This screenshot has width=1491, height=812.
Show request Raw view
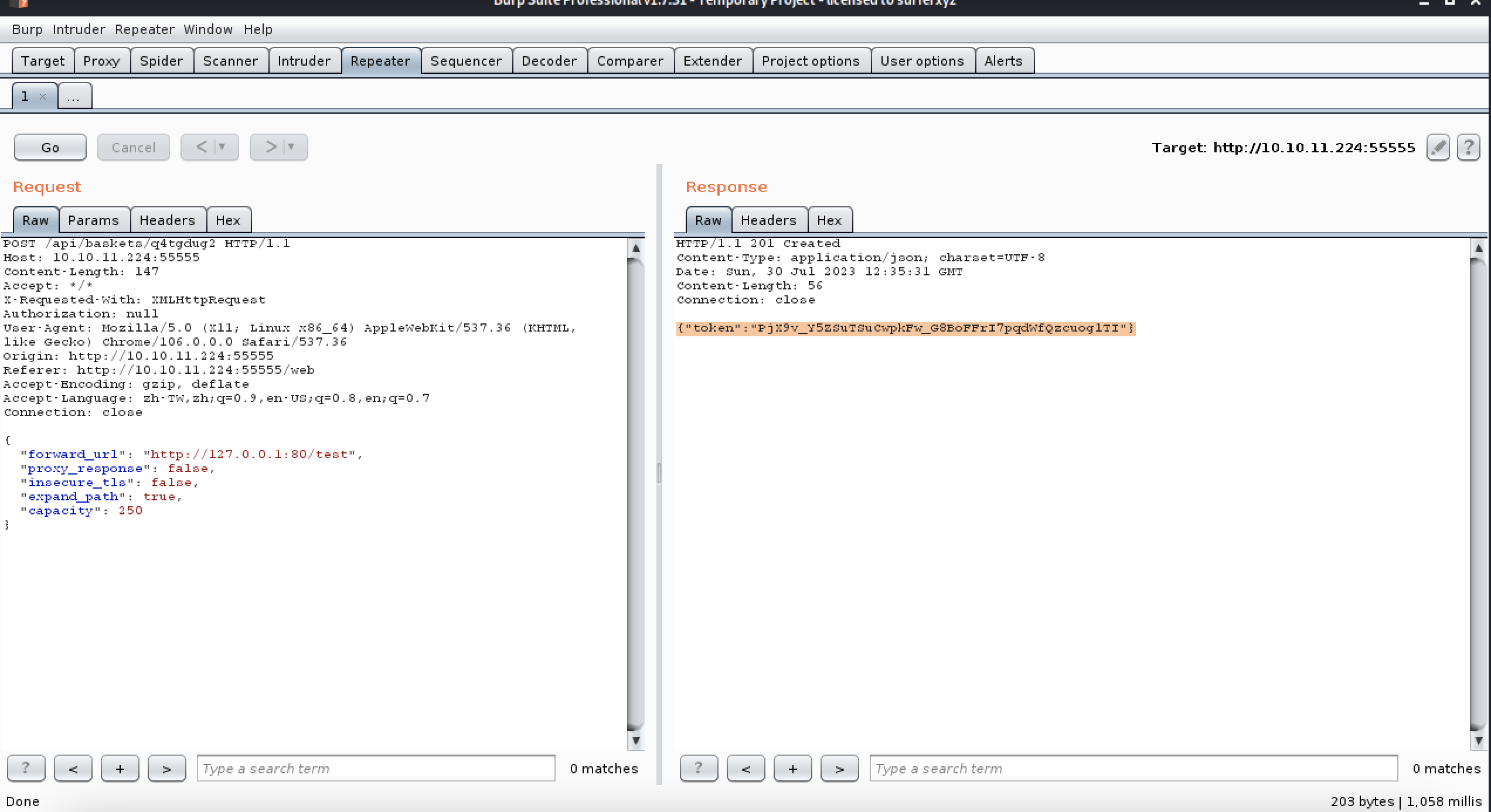point(36,220)
